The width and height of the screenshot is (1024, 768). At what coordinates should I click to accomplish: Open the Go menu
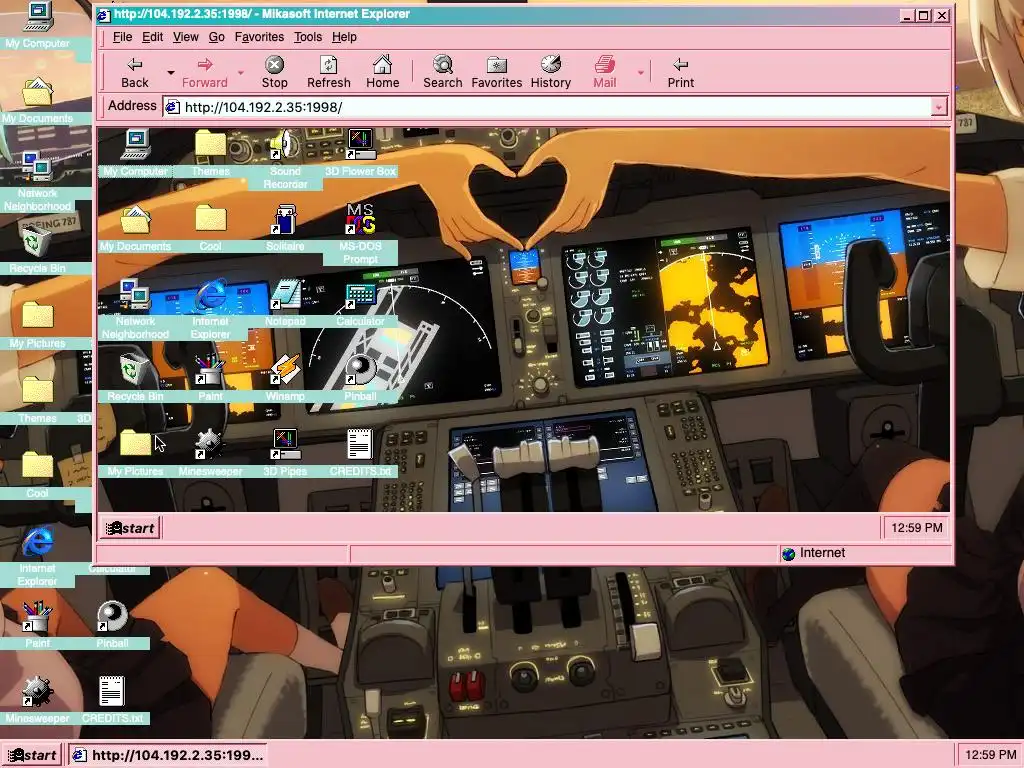216,37
